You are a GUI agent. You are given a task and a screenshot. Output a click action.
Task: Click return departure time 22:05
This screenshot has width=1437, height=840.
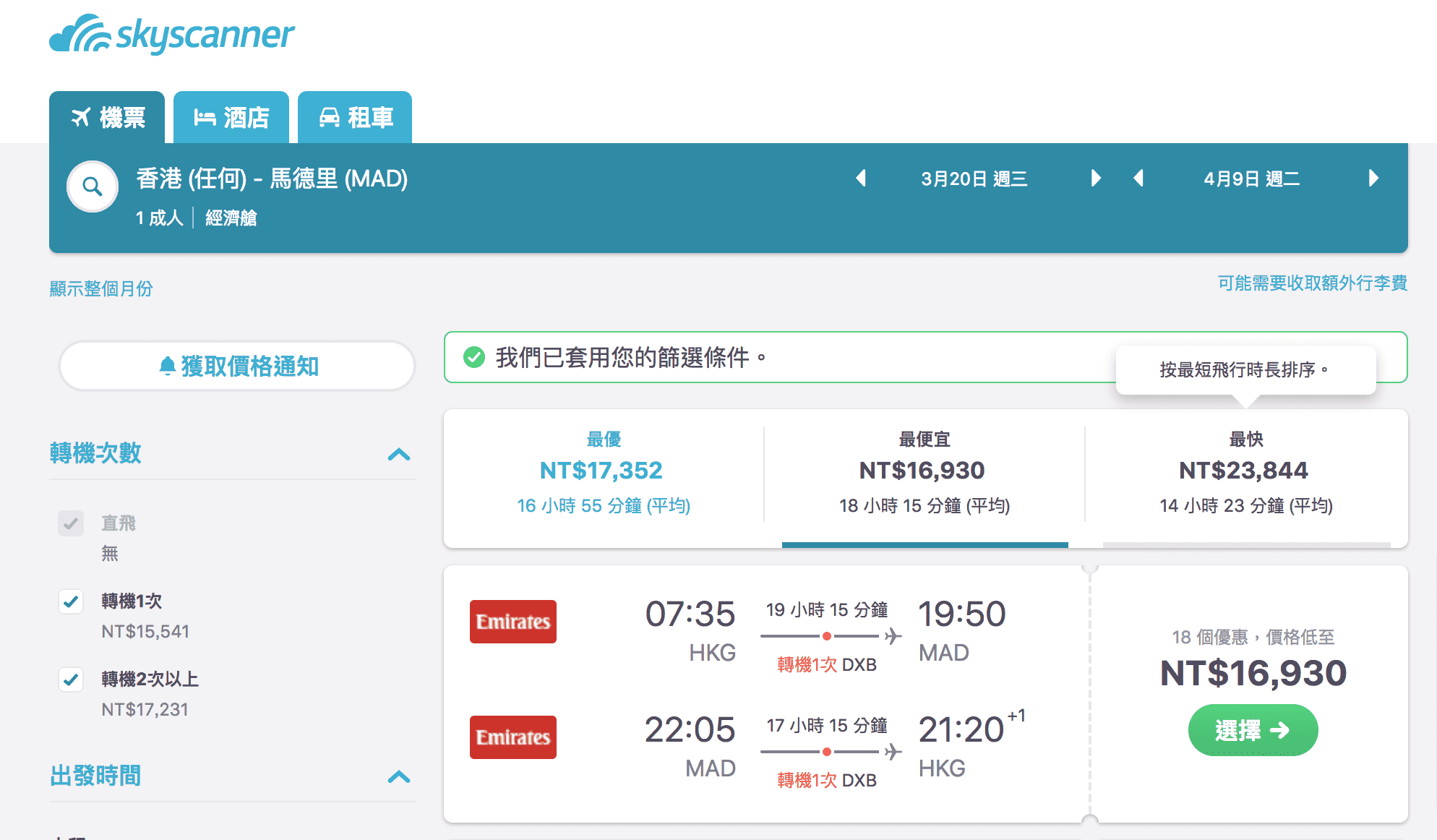(690, 729)
